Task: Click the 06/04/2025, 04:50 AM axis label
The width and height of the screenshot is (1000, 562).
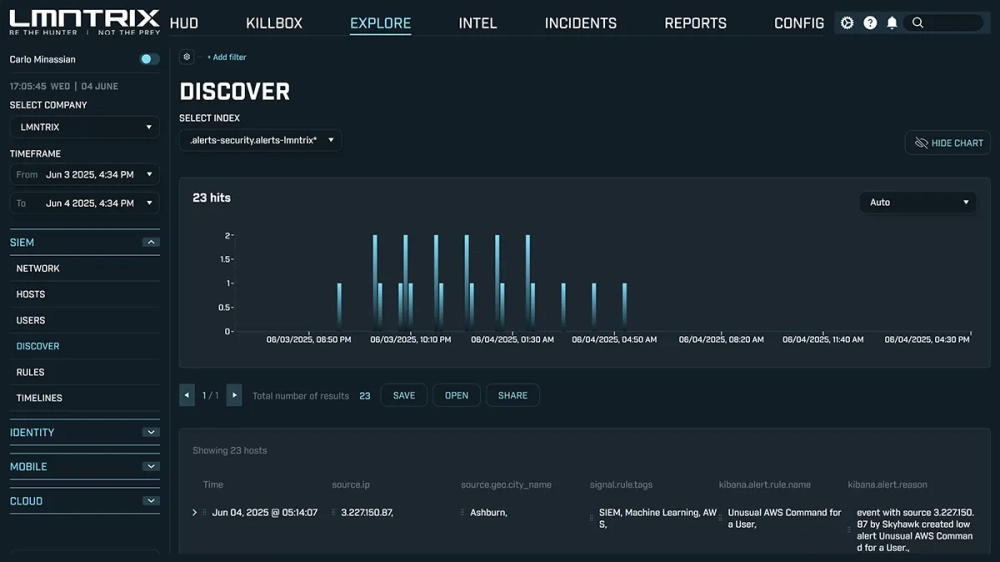Action: coord(614,339)
